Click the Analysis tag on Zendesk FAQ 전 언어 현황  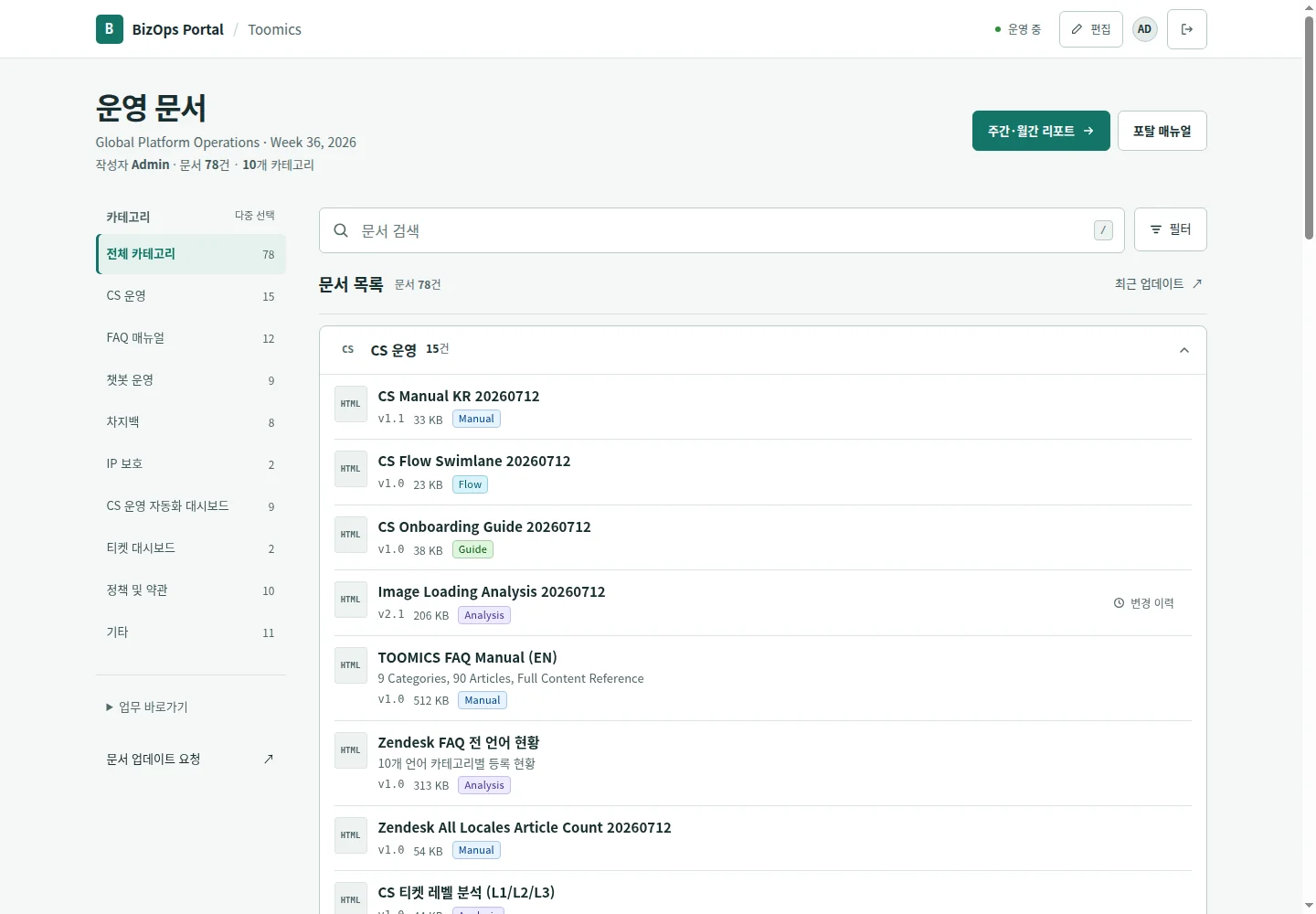click(x=483, y=786)
